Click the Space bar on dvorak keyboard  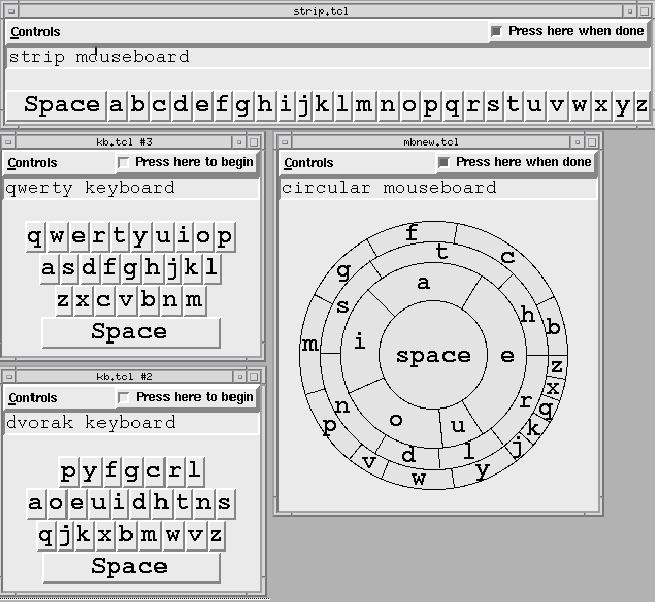pos(130,567)
